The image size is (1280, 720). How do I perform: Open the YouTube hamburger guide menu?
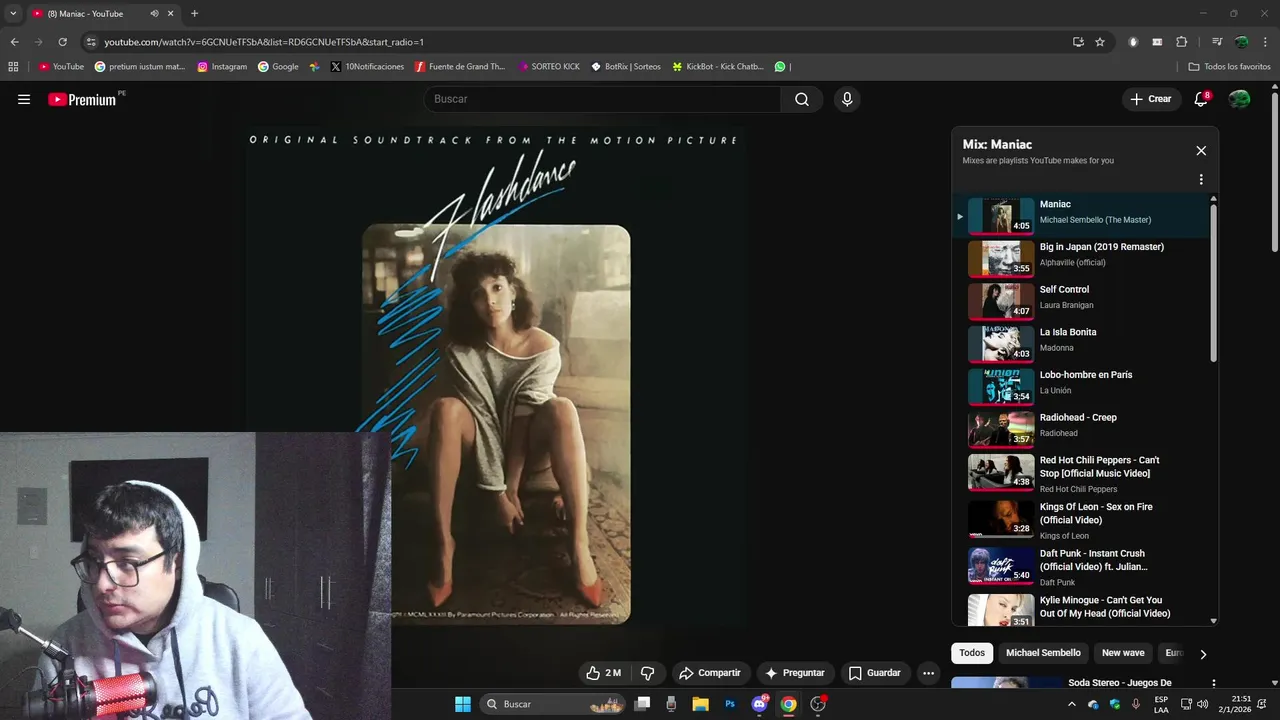24,99
